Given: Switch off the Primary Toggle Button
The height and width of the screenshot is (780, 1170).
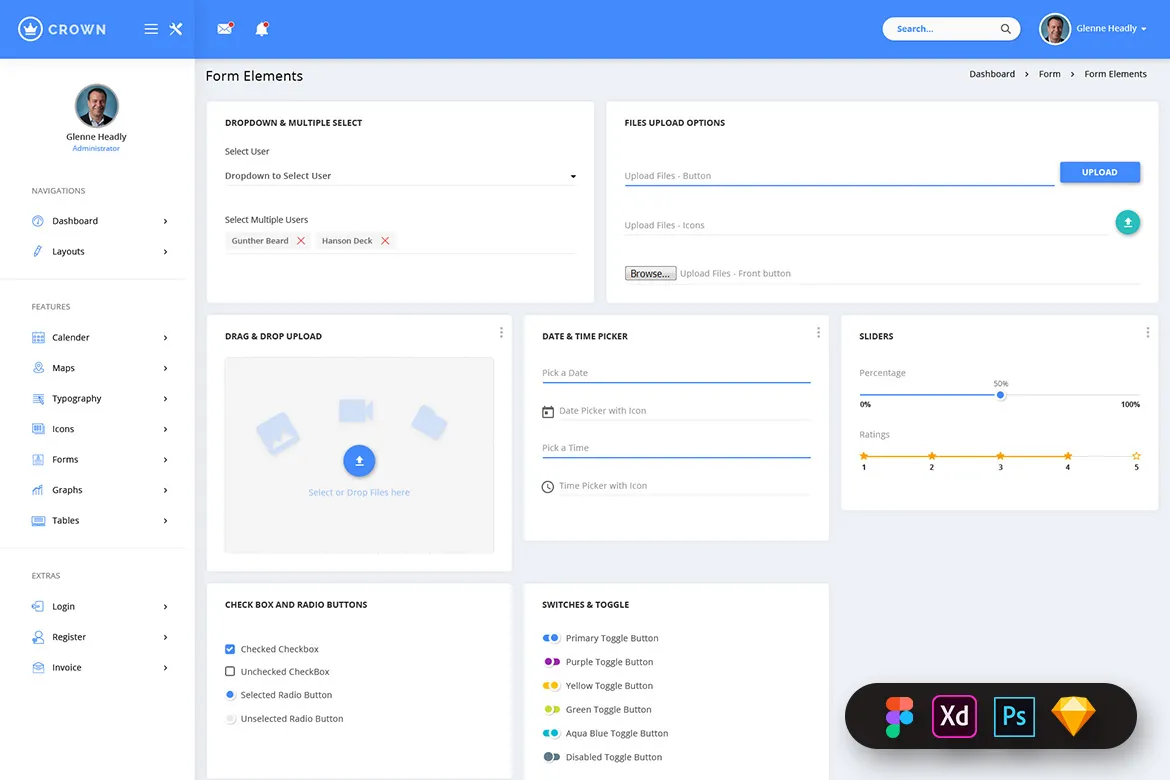Looking at the screenshot, I should click(550, 637).
